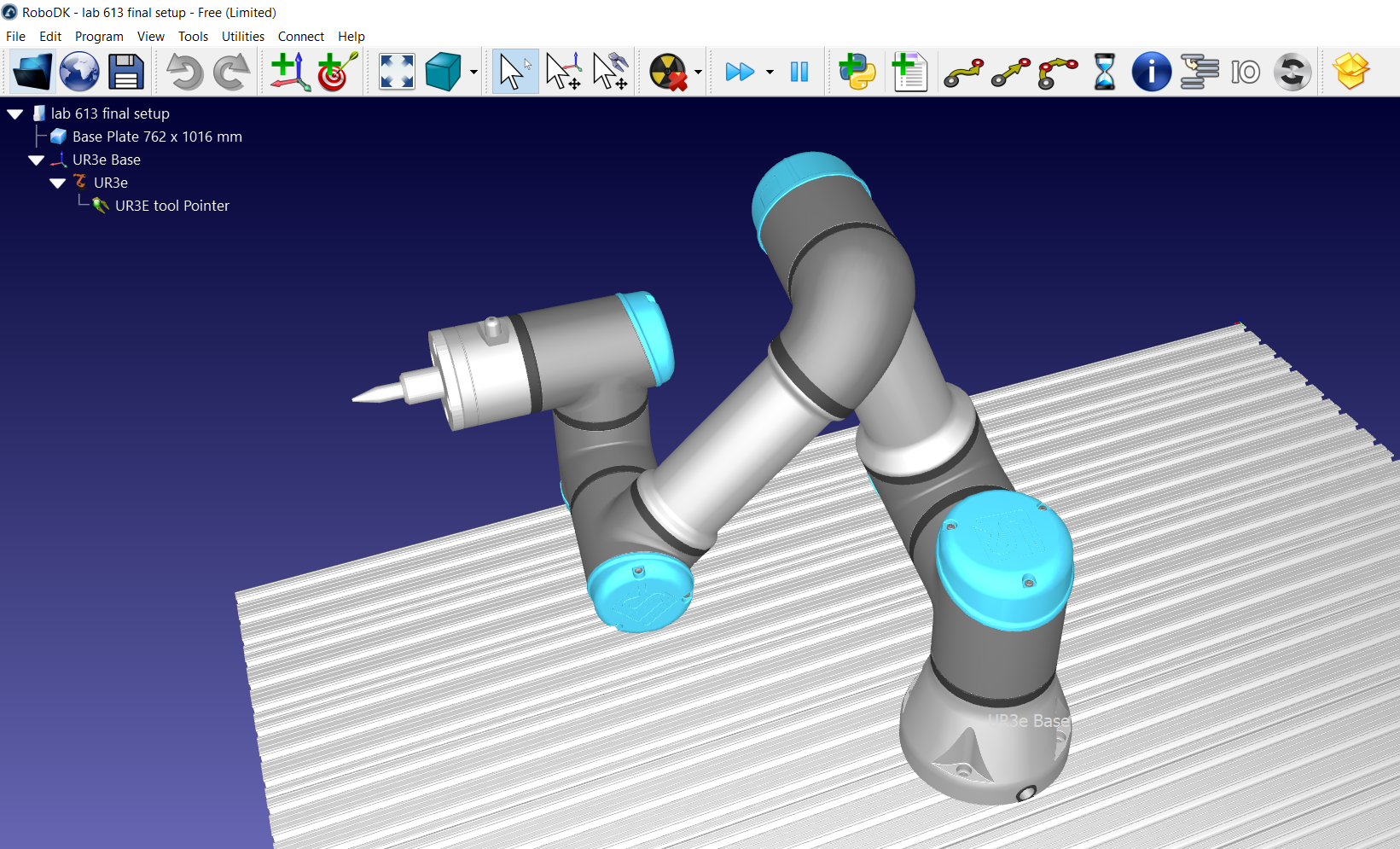The width and height of the screenshot is (1400, 849).
Task: Add a pause instruction with the hourglass icon
Action: (x=1105, y=72)
